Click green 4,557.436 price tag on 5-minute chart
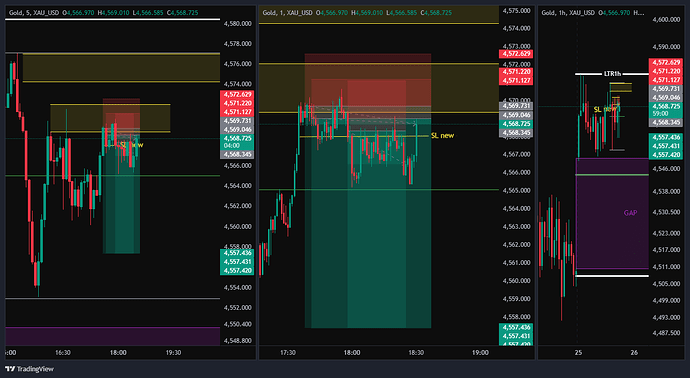This screenshot has width=690, height=378. click(x=237, y=253)
